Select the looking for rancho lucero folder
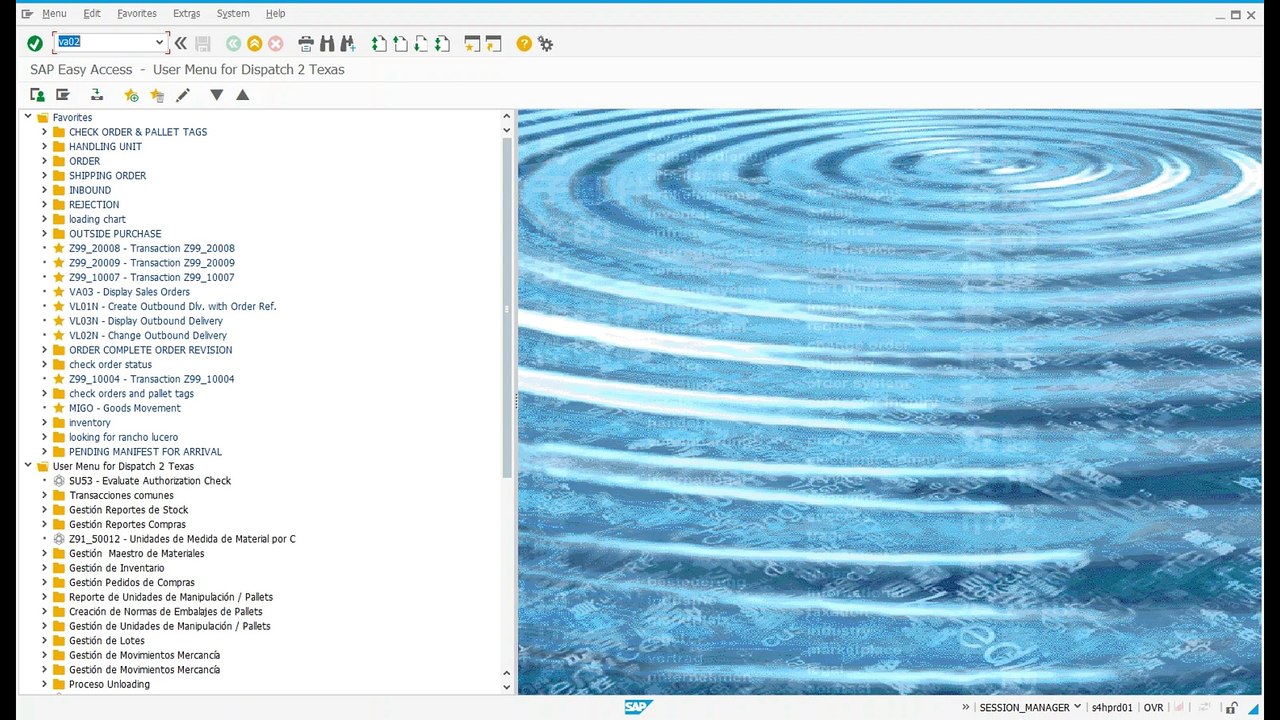The image size is (1280, 720). [x=123, y=437]
